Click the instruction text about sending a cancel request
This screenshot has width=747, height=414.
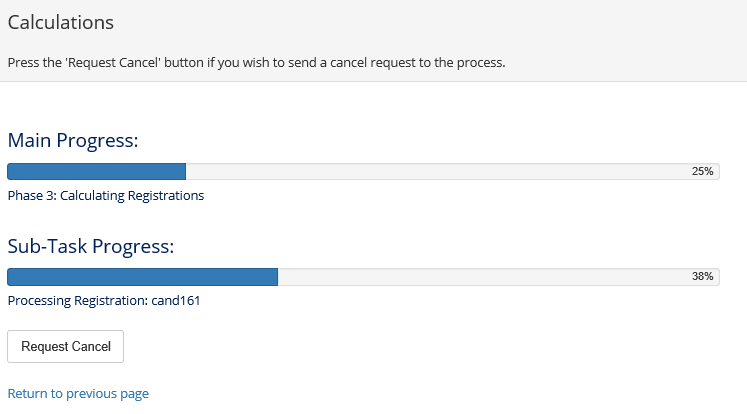coord(256,62)
